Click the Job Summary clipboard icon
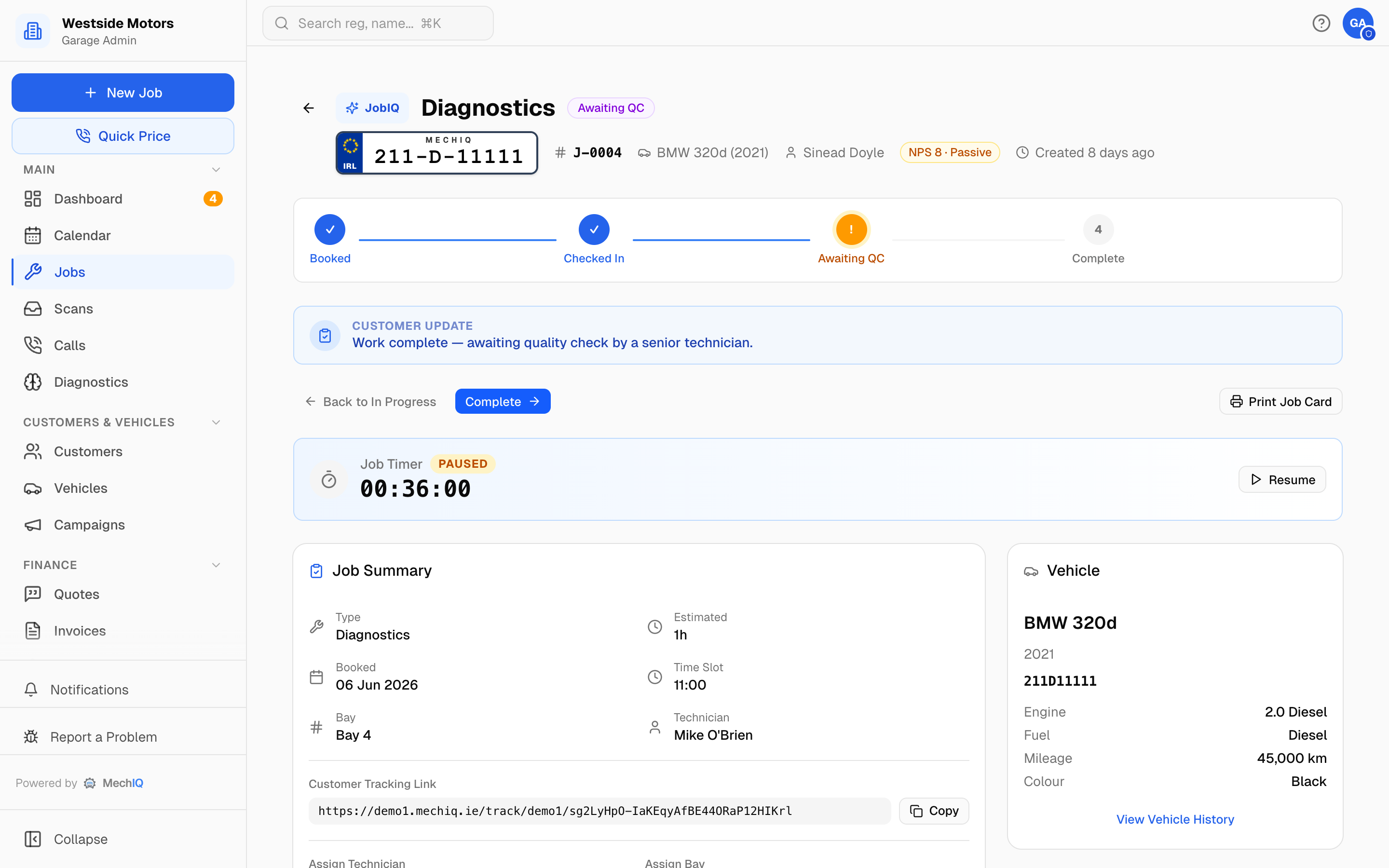 pyautogui.click(x=316, y=570)
